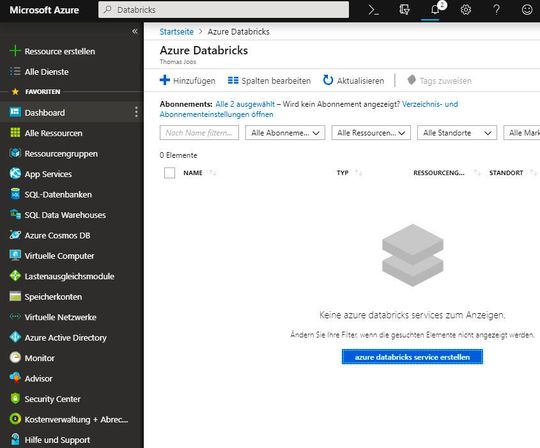
Task: Open the Alle Dienste menu entry
Action: click(x=72, y=72)
